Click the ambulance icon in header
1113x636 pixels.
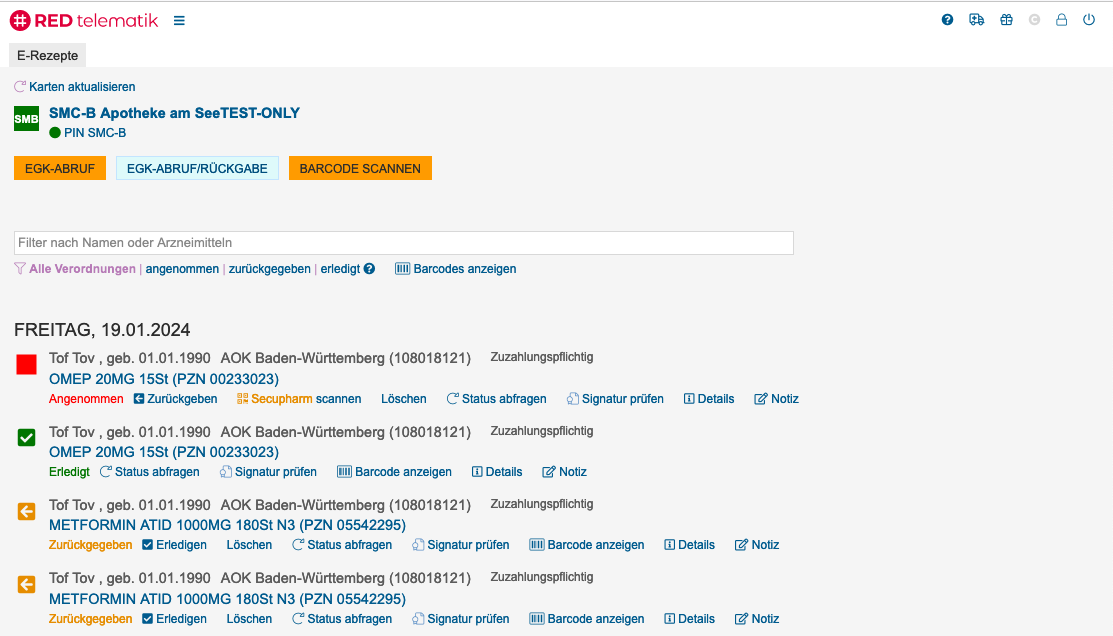pos(976,20)
